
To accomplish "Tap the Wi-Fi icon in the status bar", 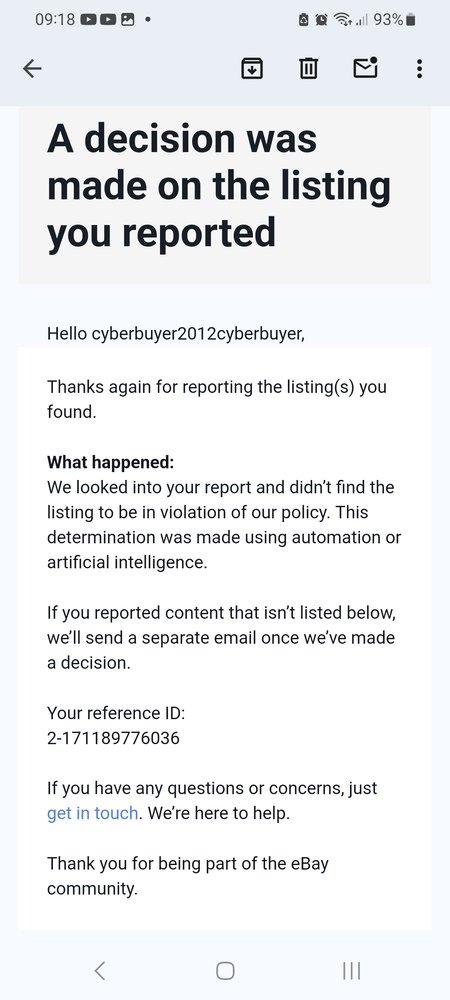I will click(345, 20).
